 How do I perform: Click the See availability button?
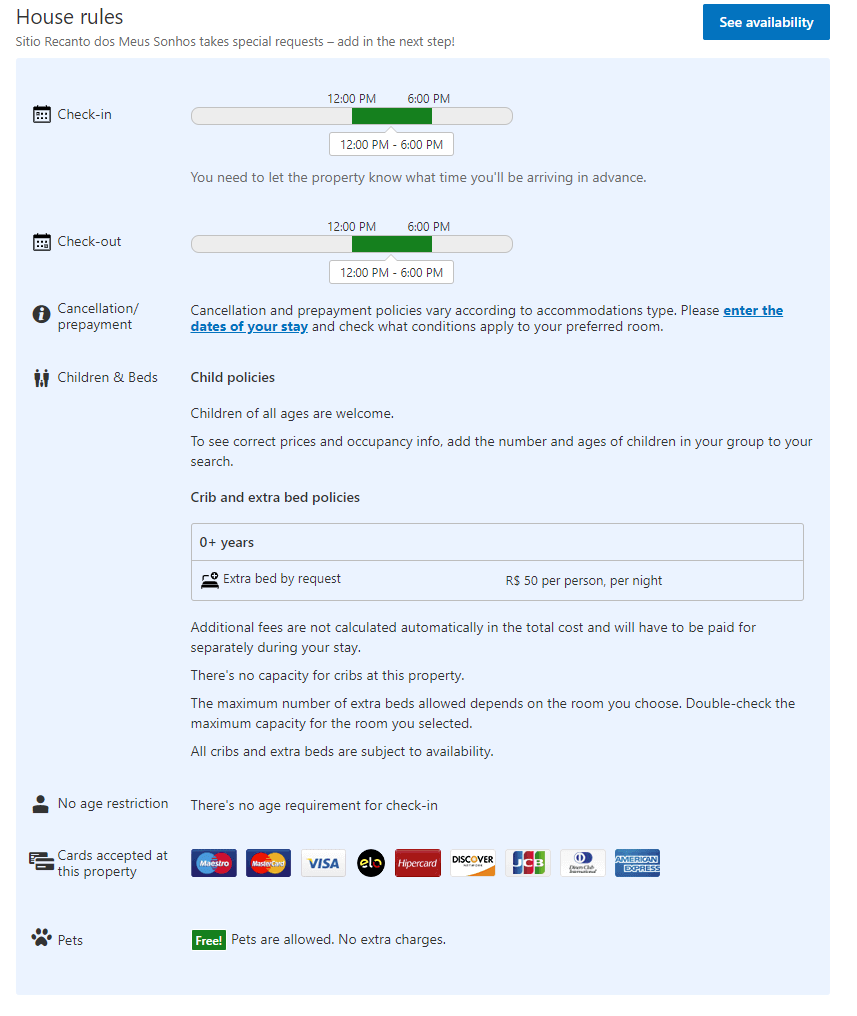pos(766,22)
